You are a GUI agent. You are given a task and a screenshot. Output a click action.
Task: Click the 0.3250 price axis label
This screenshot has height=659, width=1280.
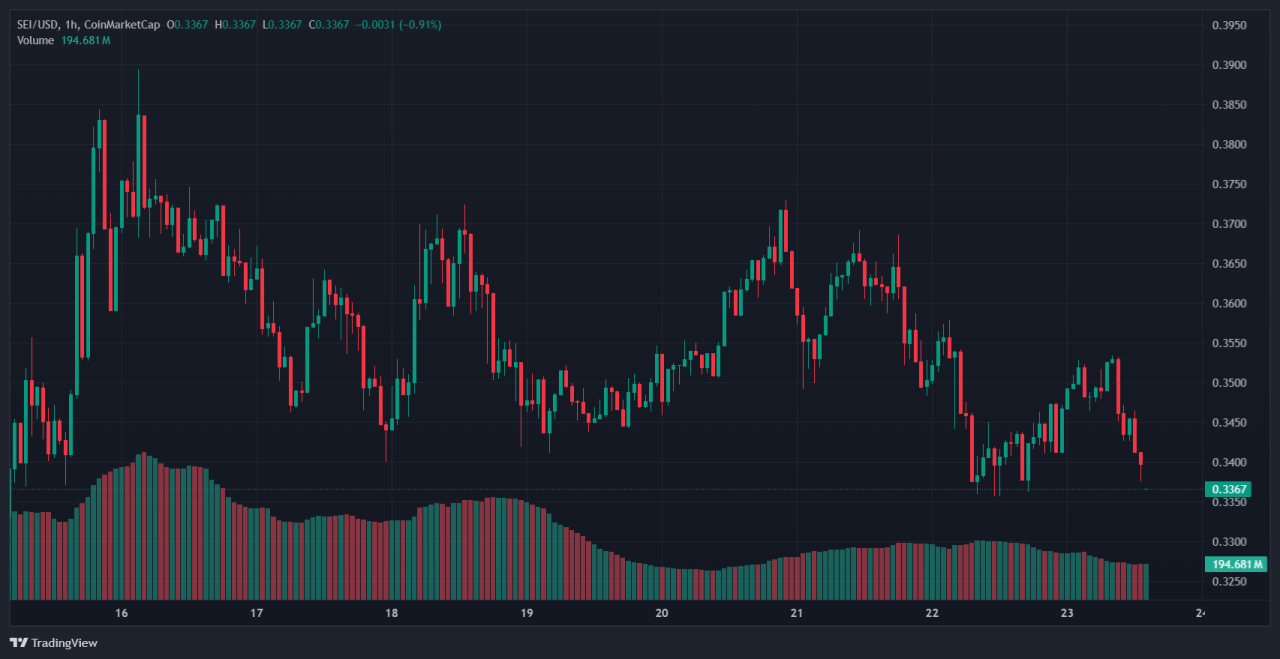(x=1228, y=581)
